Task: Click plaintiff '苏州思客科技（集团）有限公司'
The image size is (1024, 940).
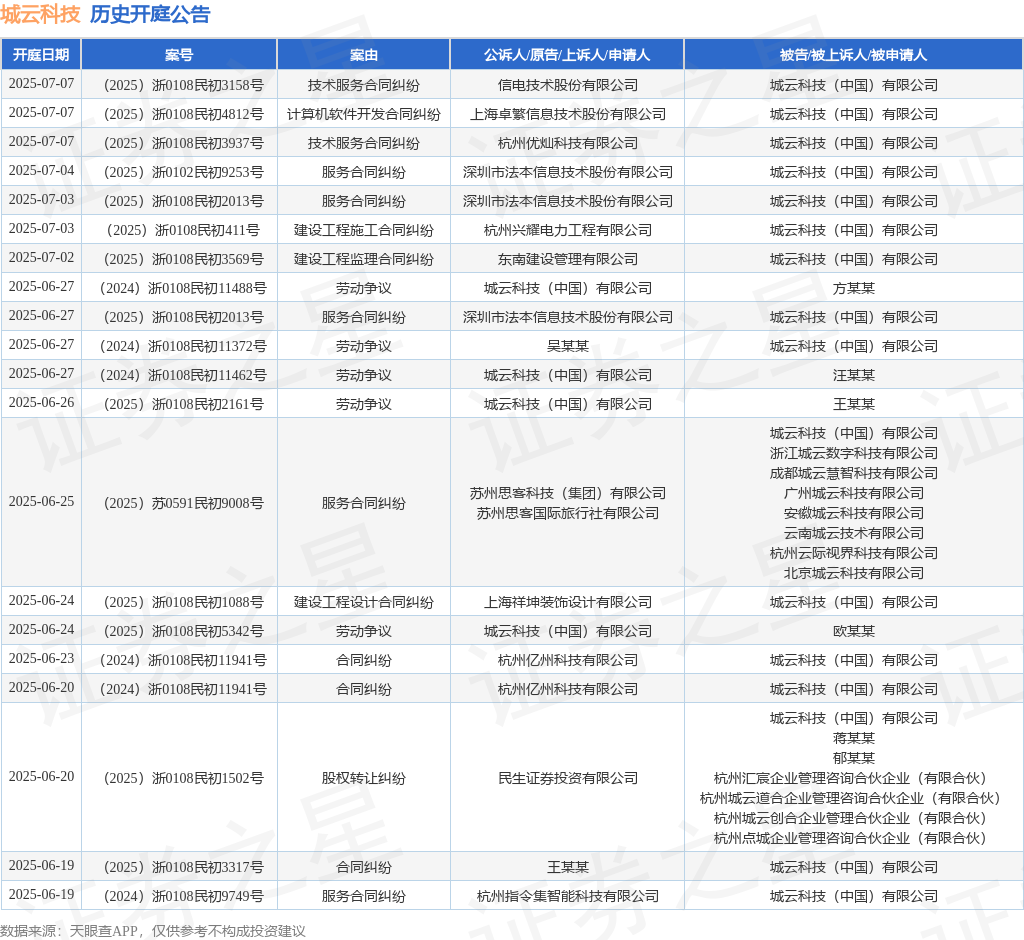Action: 568,493
